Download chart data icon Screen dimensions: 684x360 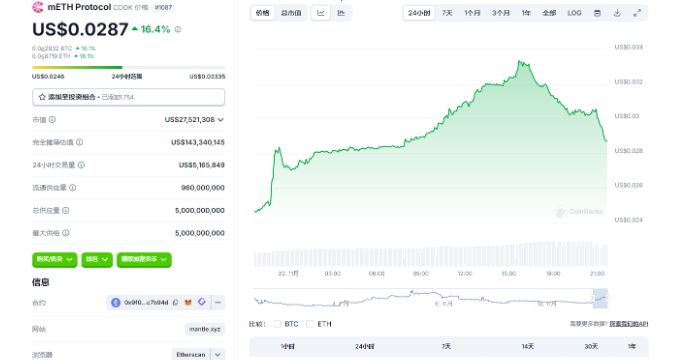click(617, 13)
